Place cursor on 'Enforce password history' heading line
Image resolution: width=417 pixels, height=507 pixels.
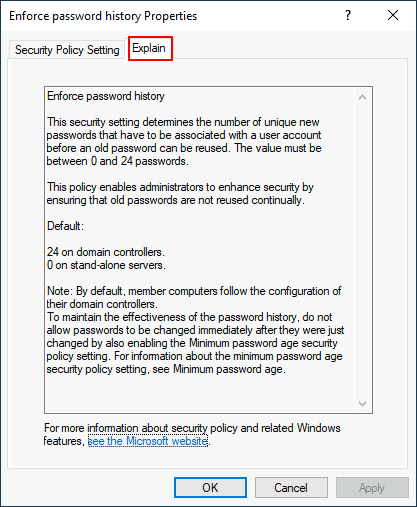click(106, 96)
